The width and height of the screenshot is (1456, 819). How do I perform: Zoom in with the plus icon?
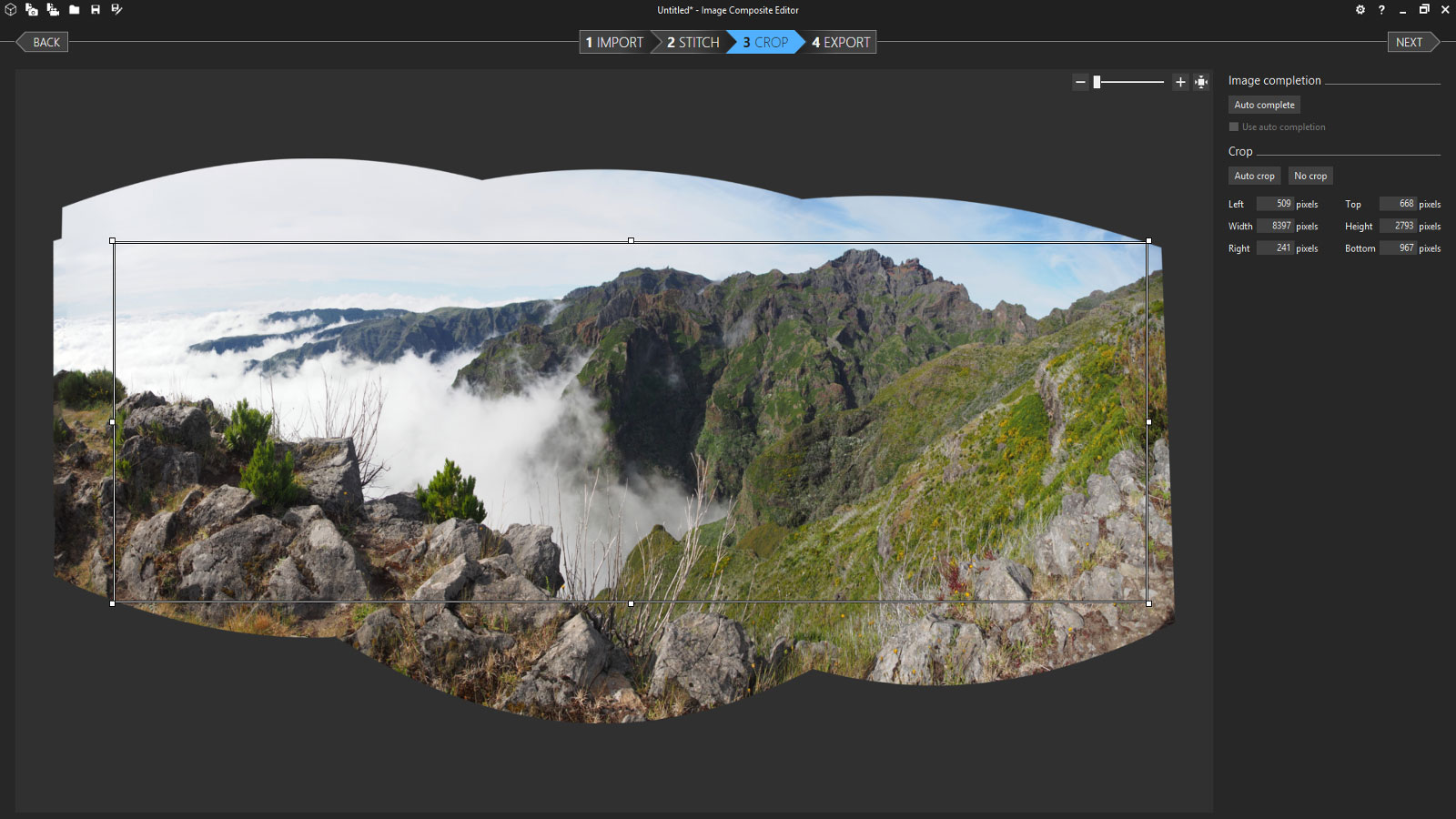click(x=1180, y=82)
